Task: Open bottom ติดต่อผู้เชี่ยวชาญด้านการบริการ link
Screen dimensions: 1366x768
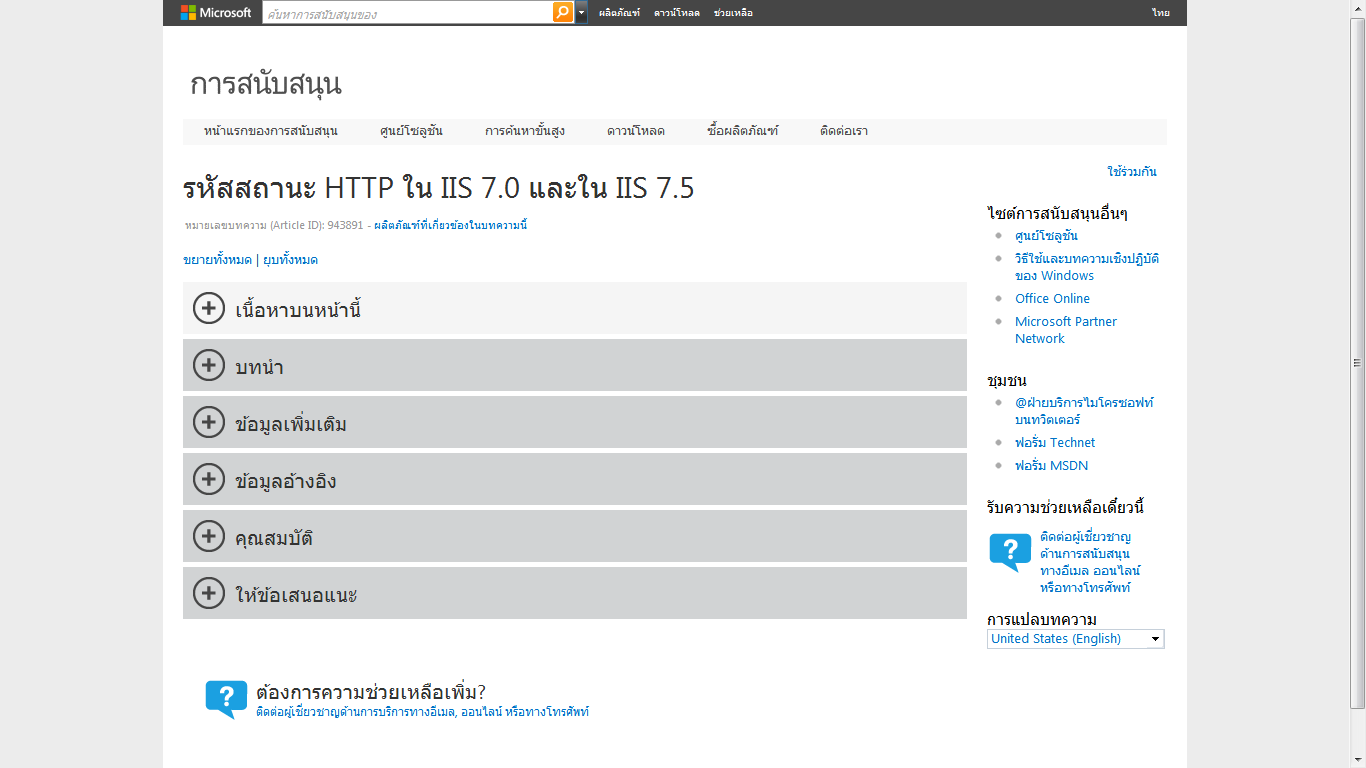Action: point(422,712)
